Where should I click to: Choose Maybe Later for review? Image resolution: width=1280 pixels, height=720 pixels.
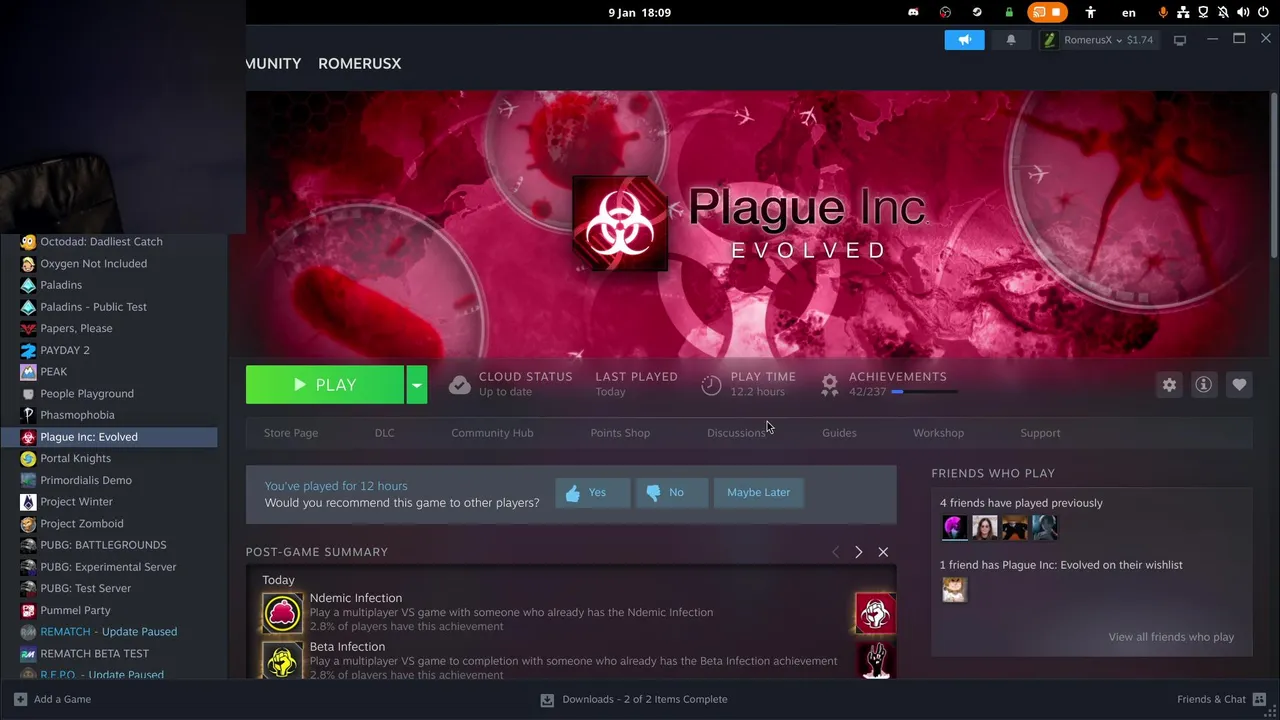click(x=758, y=492)
